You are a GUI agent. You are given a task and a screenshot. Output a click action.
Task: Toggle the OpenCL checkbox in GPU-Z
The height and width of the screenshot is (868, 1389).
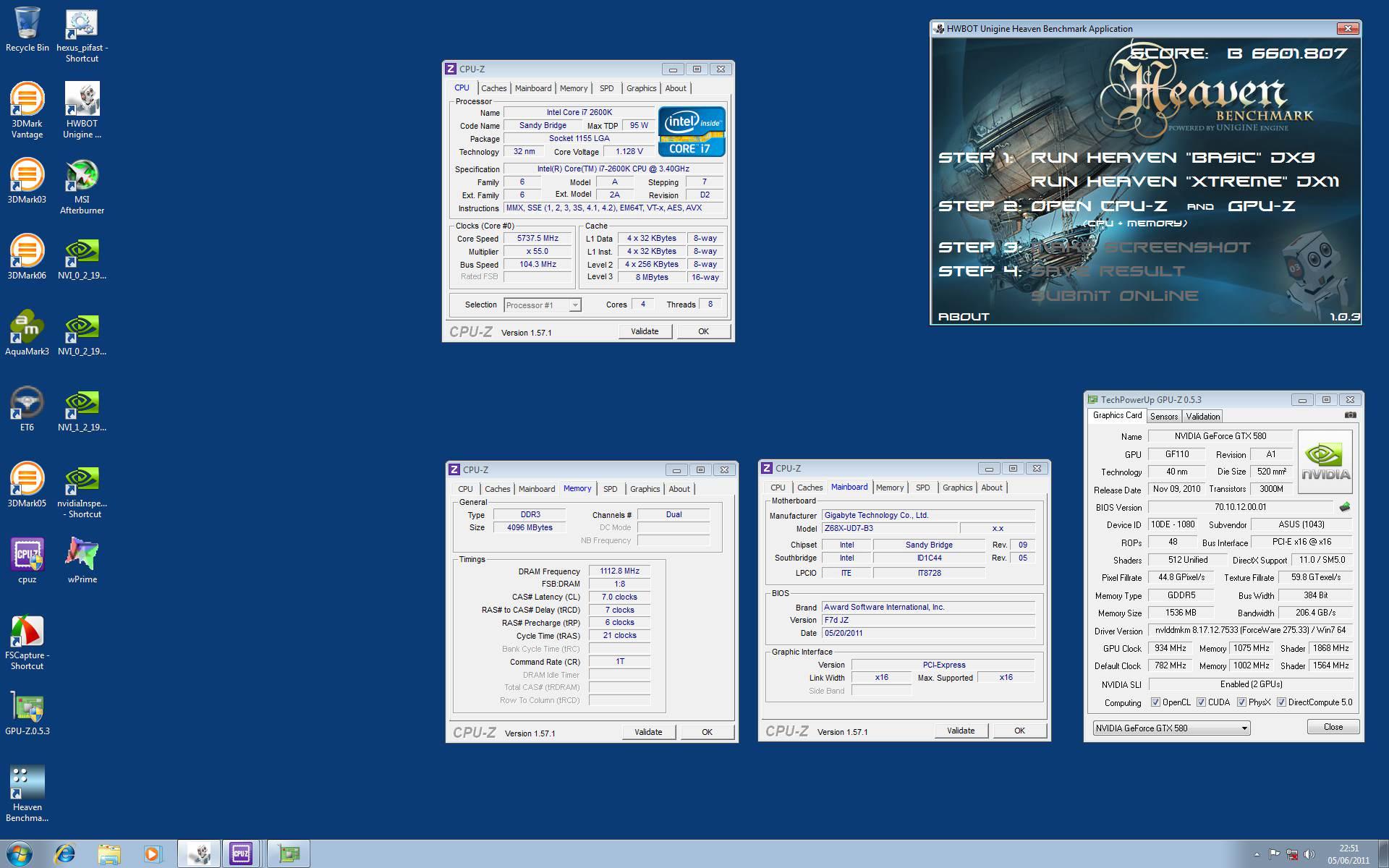[x=1156, y=702]
